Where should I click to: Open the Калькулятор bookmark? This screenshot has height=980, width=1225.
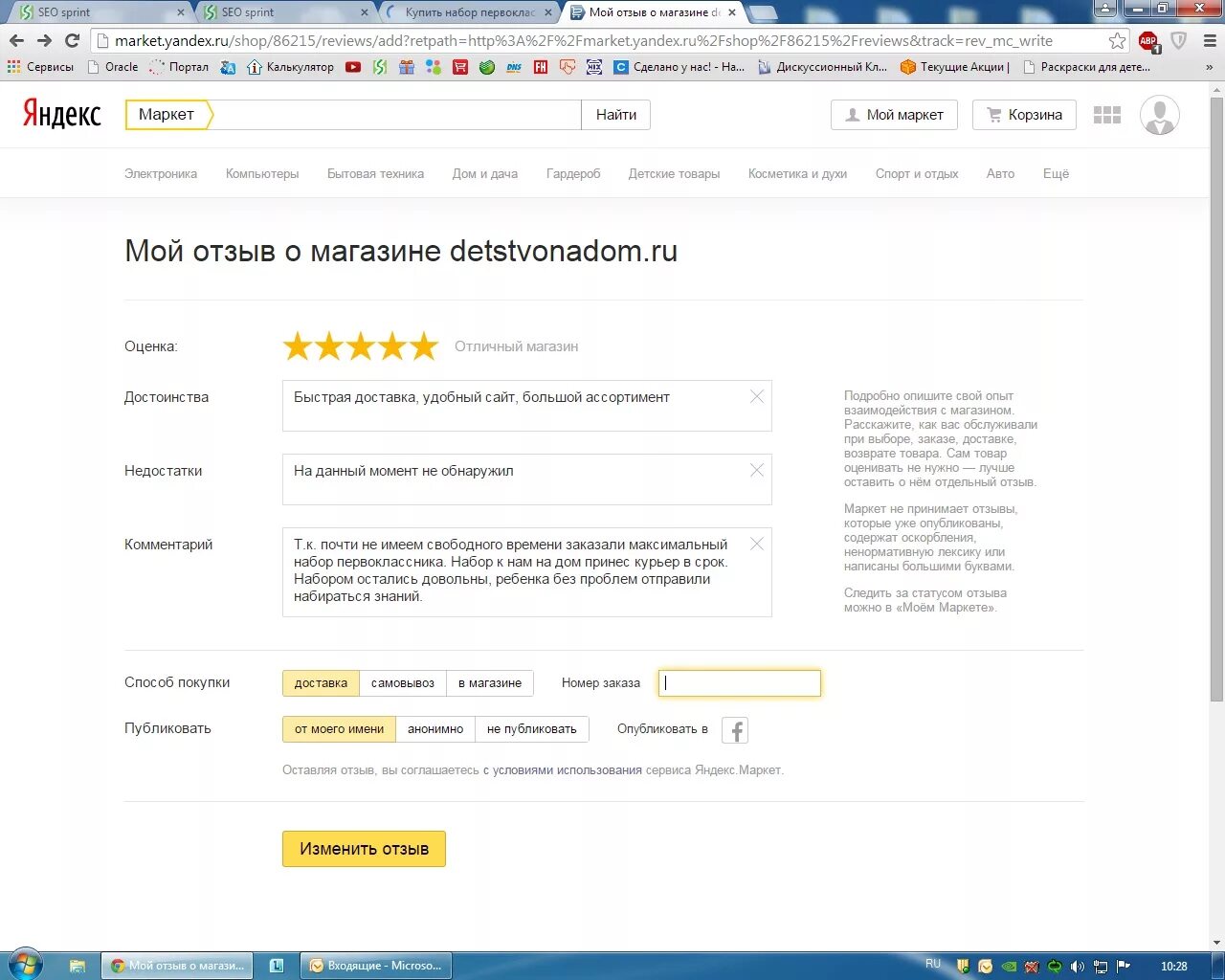[290, 67]
